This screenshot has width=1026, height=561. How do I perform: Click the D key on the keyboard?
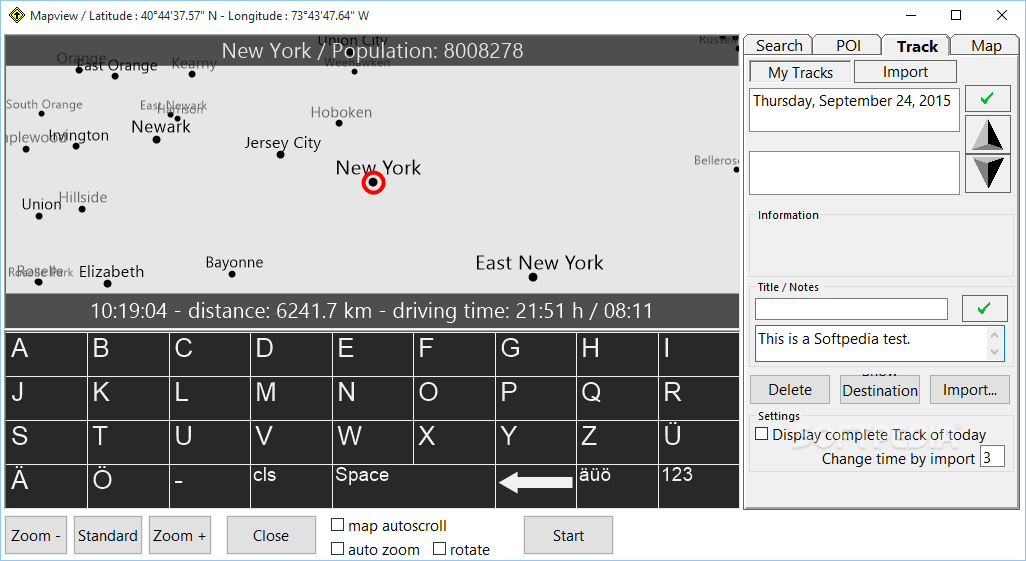(291, 354)
